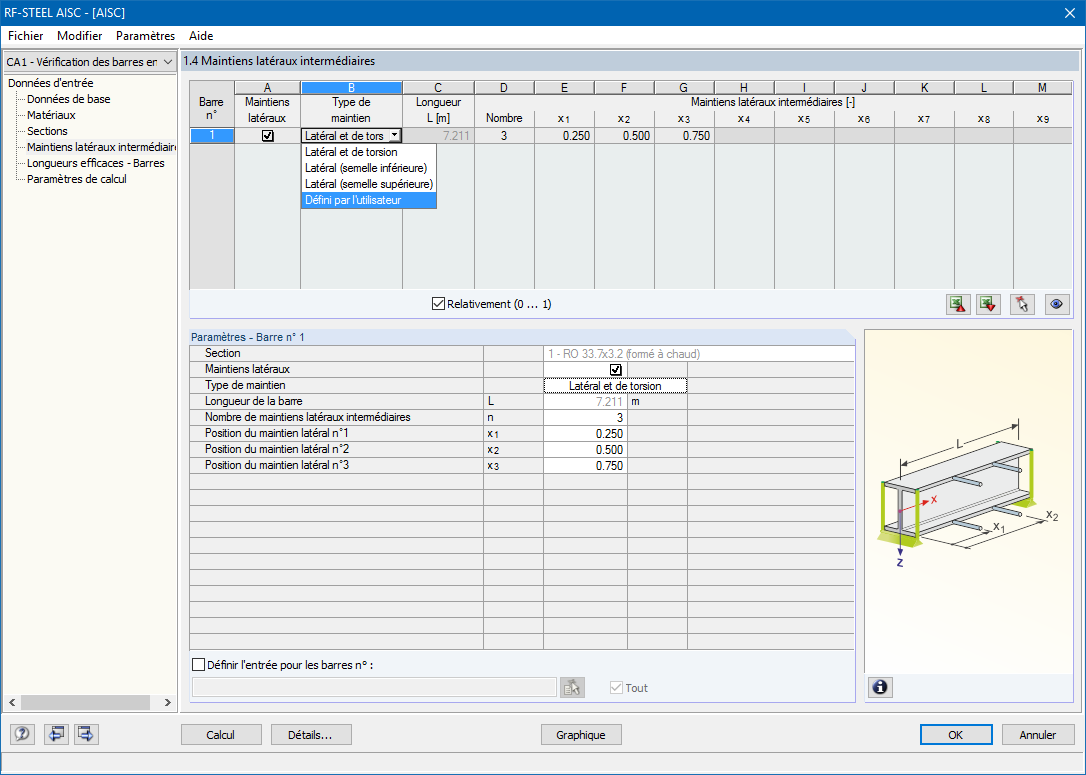Open the Type de maintien combo in the Paramètres panel

pos(615,386)
